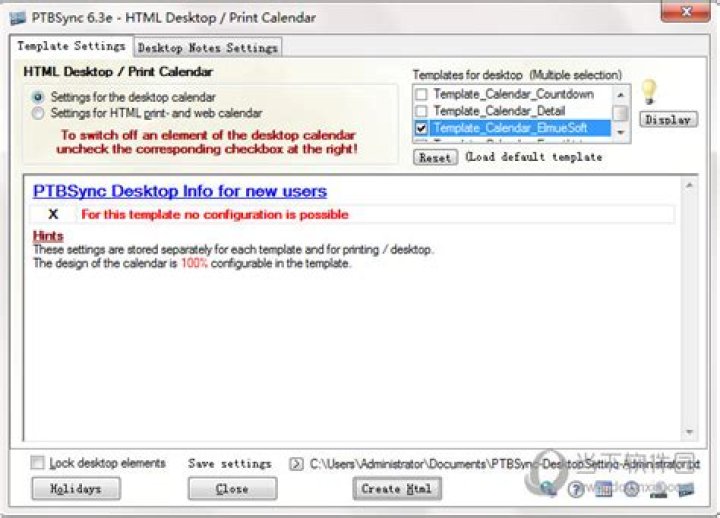
Task: Click template list scroll up arrow
Action: pyautogui.click(x=621, y=95)
